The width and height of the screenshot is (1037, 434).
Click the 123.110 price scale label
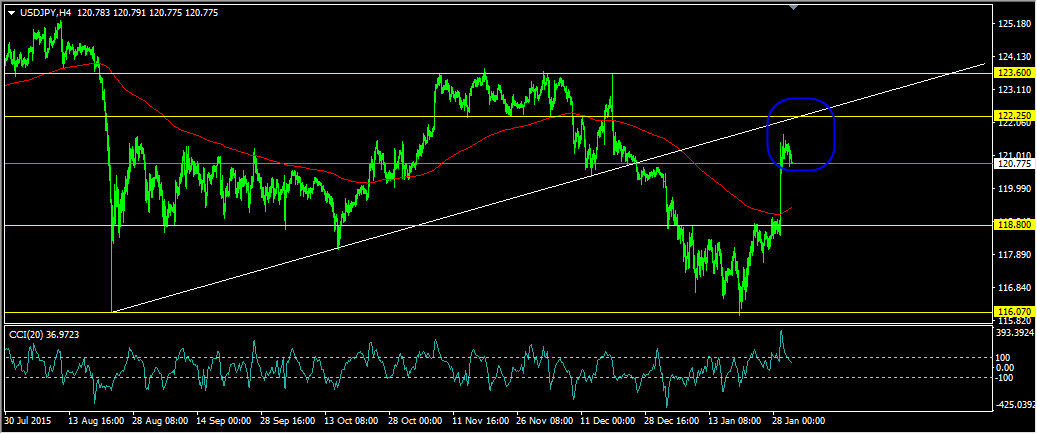tap(1014, 89)
